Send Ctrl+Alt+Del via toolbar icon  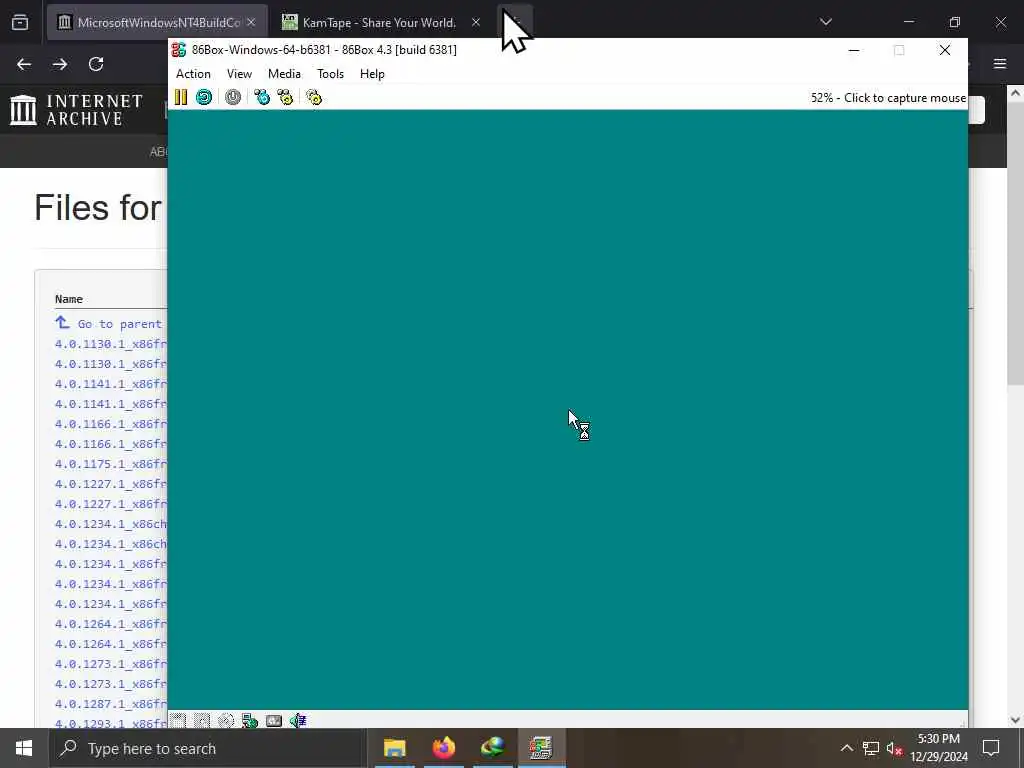[x=262, y=97]
